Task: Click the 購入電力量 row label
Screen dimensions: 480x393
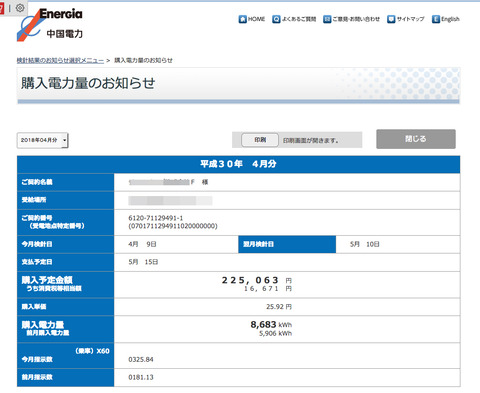Action: [43, 325]
